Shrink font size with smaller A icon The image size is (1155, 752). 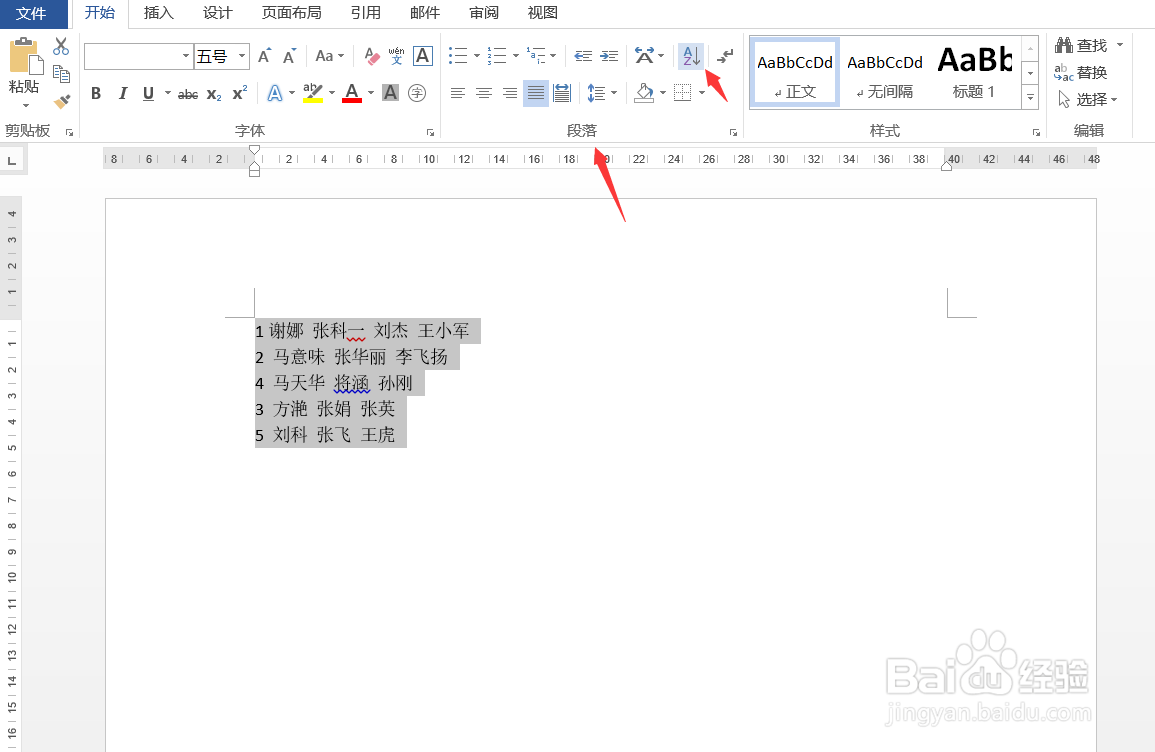289,56
